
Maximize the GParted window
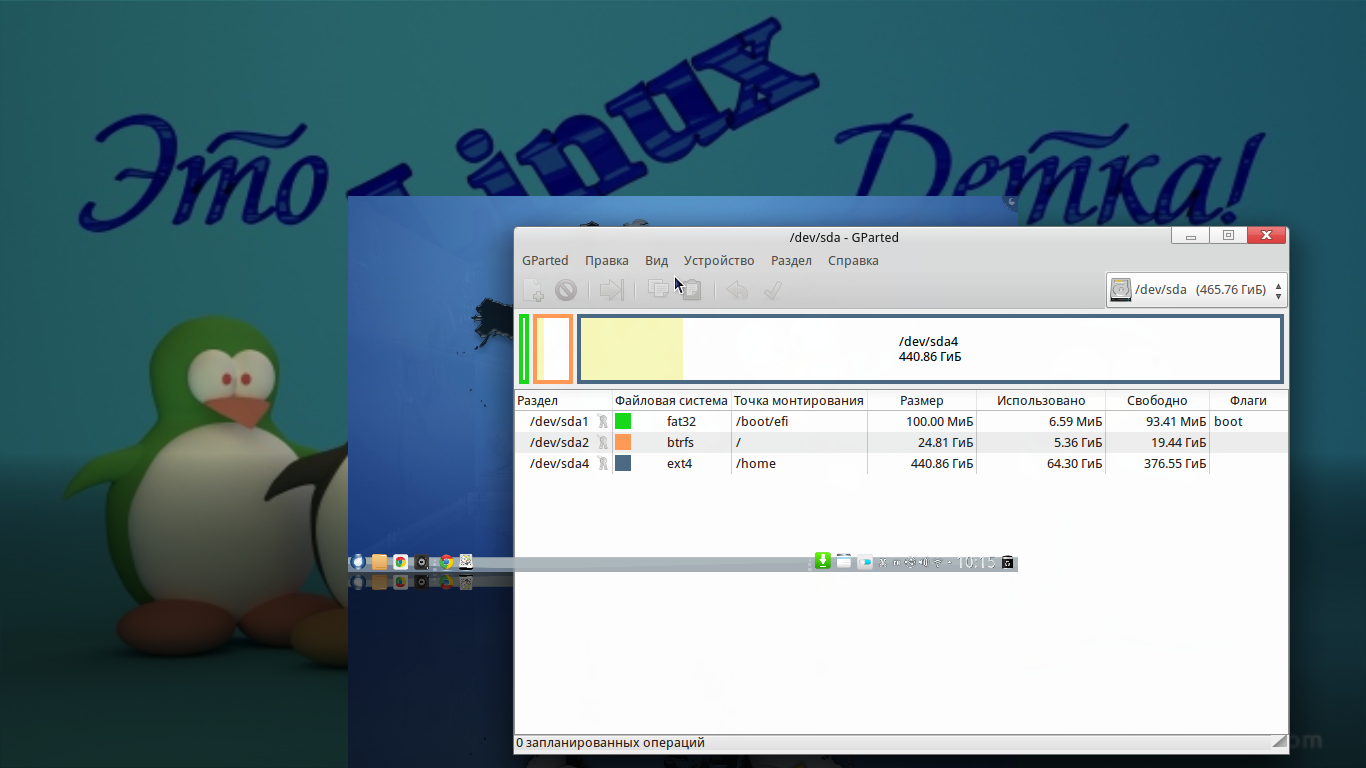1228,236
